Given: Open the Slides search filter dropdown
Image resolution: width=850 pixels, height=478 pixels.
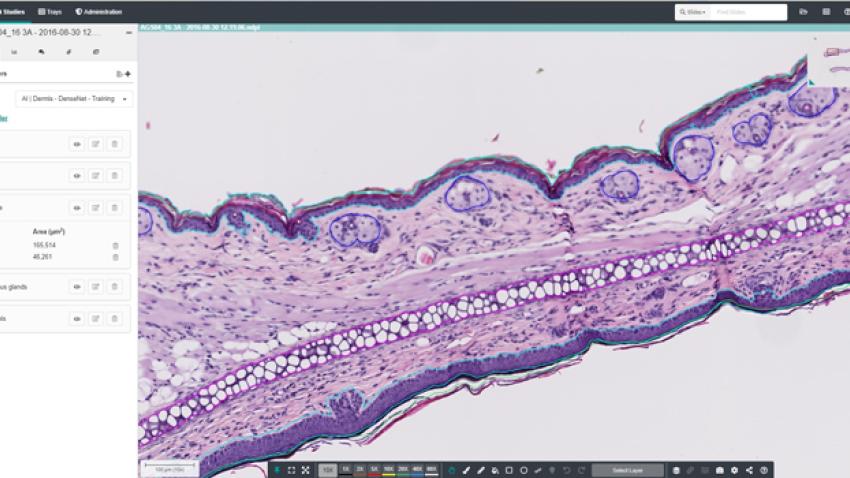Looking at the screenshot, I should [696, 12].
